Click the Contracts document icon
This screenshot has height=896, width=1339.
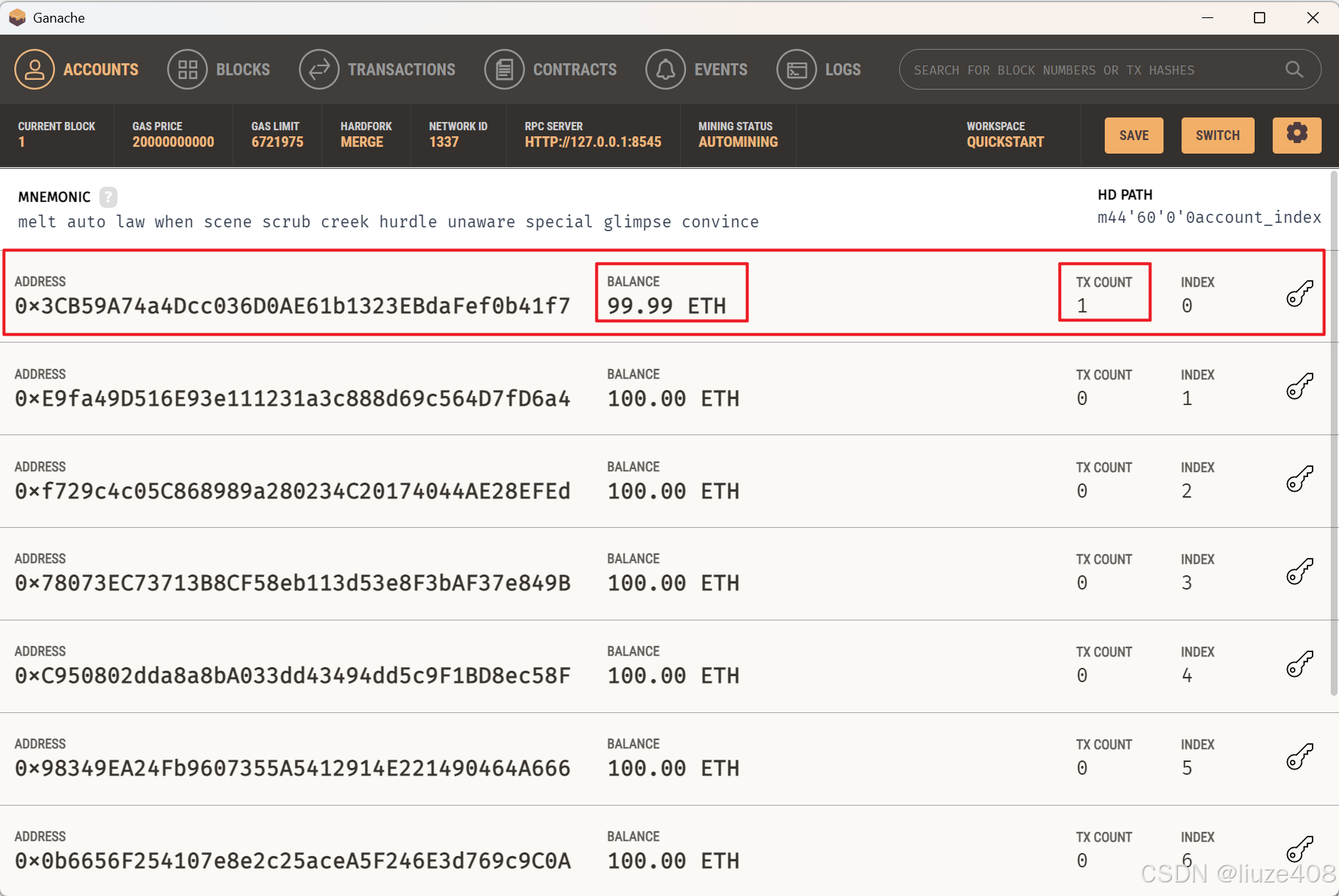coord(505,69)
